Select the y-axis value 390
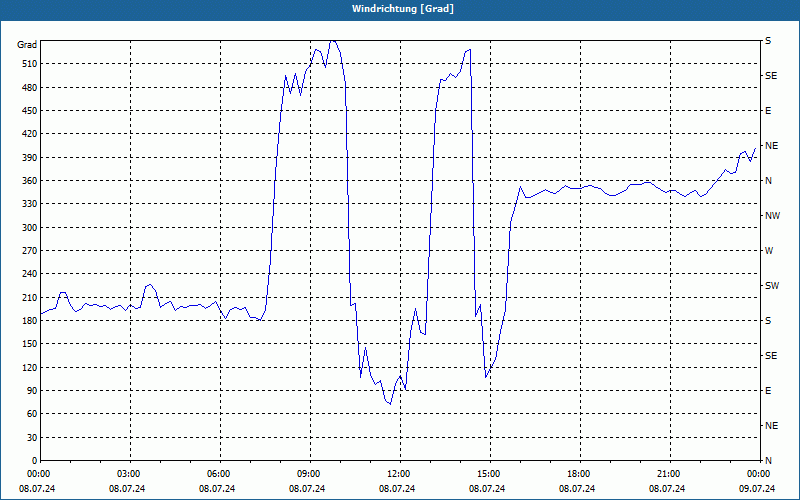The height and width of the screenshot is (500, 800). tap(30, 158)
